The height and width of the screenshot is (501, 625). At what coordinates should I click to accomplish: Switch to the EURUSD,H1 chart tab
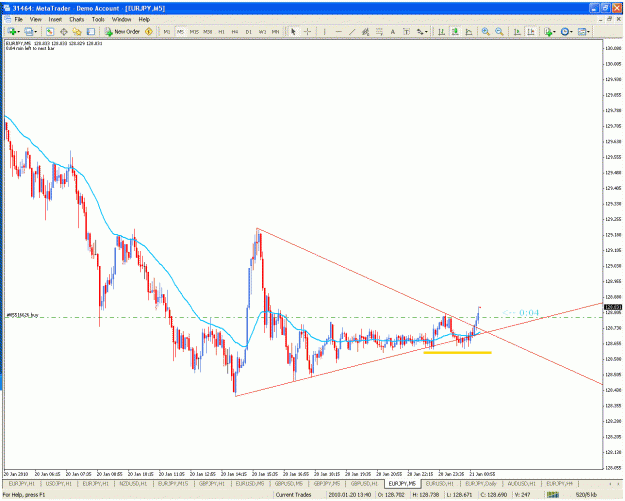pyautogui.click(x=440, y=483)
